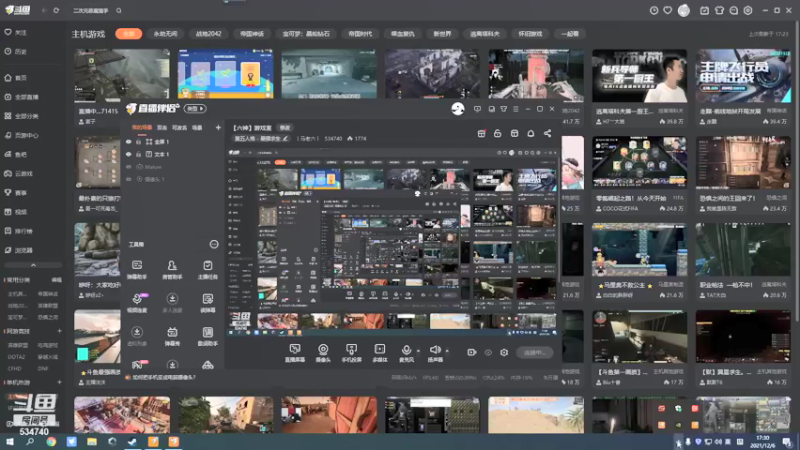Open the 主播任务 tool
Image resolution: width=800 pixels, height=450 pixels.
coord(208,270)
